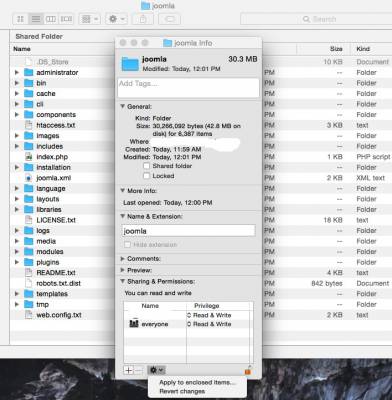Click the Share toolbar button
This screenshot has height=400, width=392.
[143, 19]
